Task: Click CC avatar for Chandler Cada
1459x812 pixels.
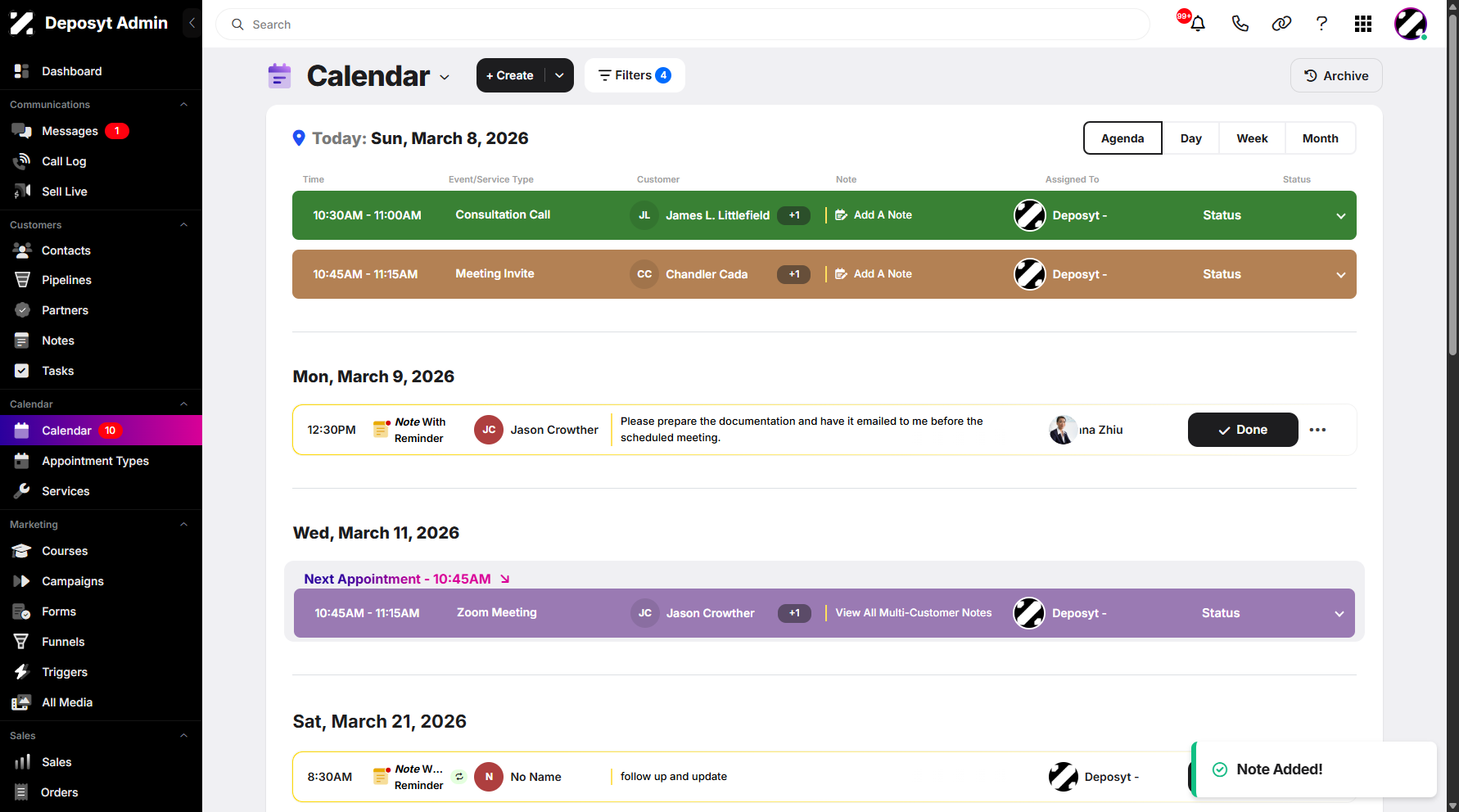Action: (644, 274)
